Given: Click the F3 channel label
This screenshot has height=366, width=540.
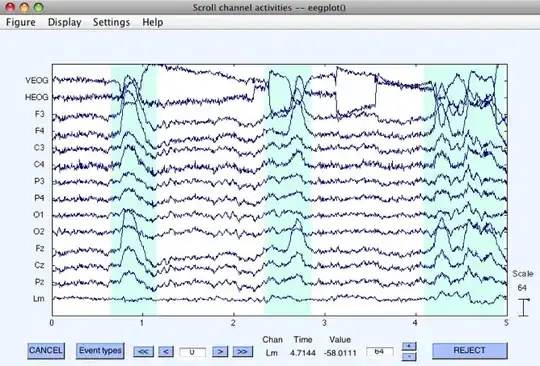Looking at the screenshot, I should (x=40, y=114).
